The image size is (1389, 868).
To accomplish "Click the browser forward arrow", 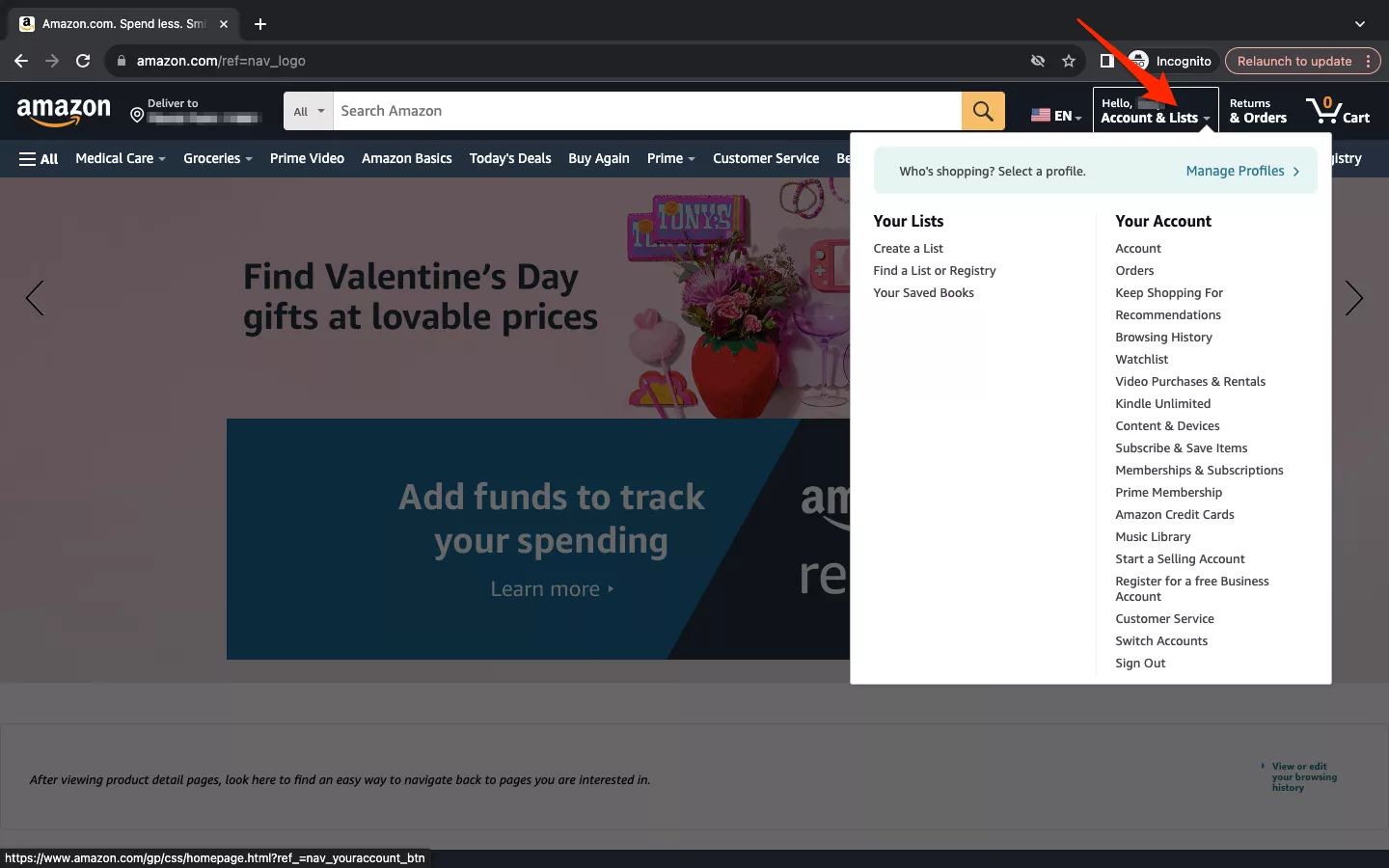I will (x=52, y=61).
